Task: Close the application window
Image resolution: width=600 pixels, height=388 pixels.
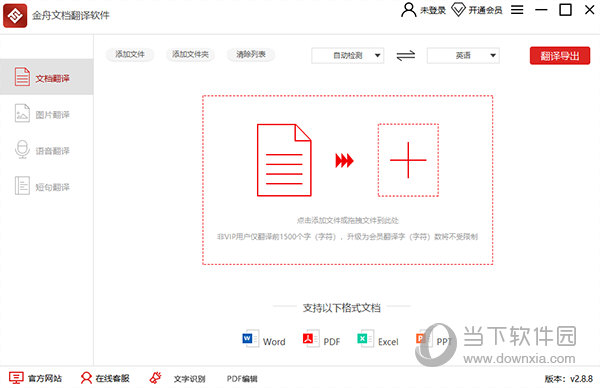Action: click(x=590, y=10)
